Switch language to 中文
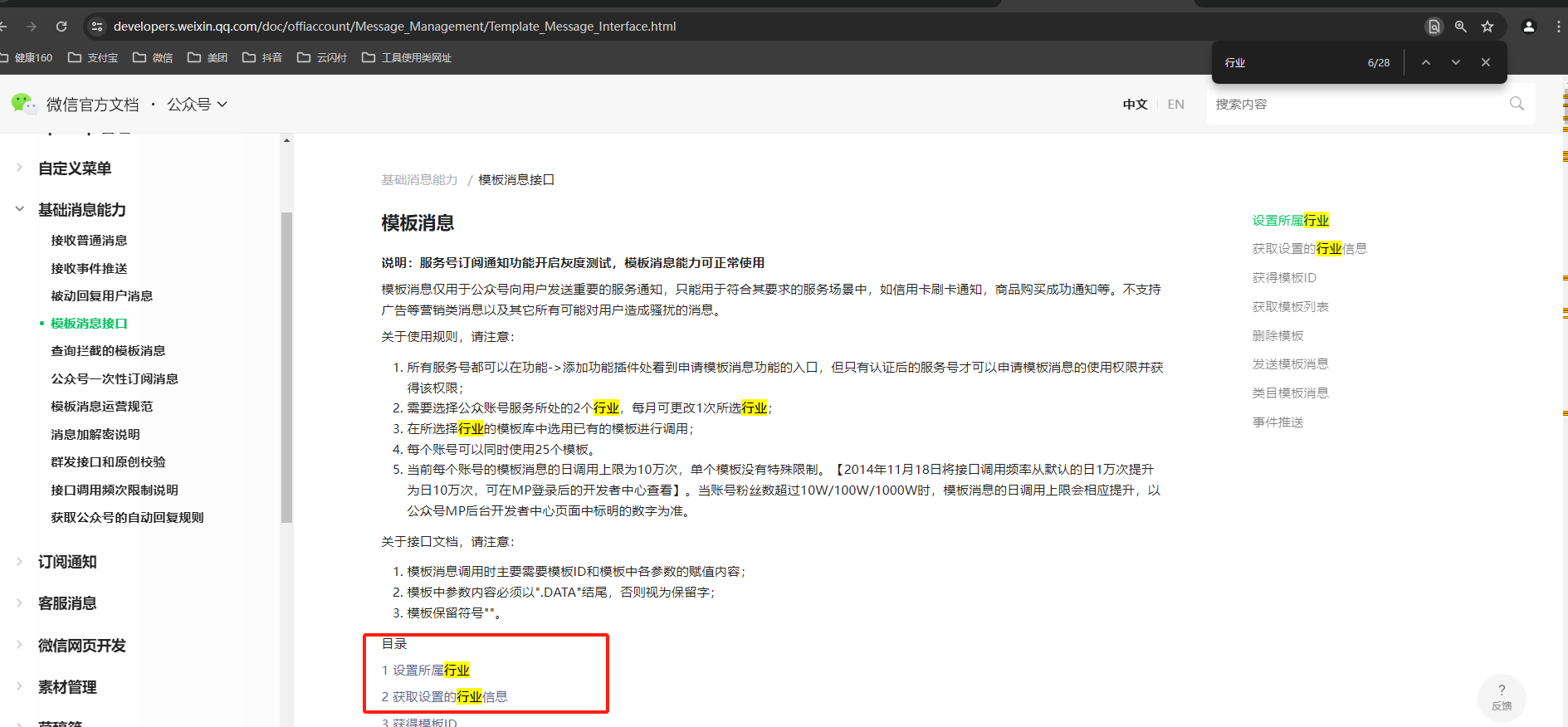1568x727 pixels. (1135, 105)
